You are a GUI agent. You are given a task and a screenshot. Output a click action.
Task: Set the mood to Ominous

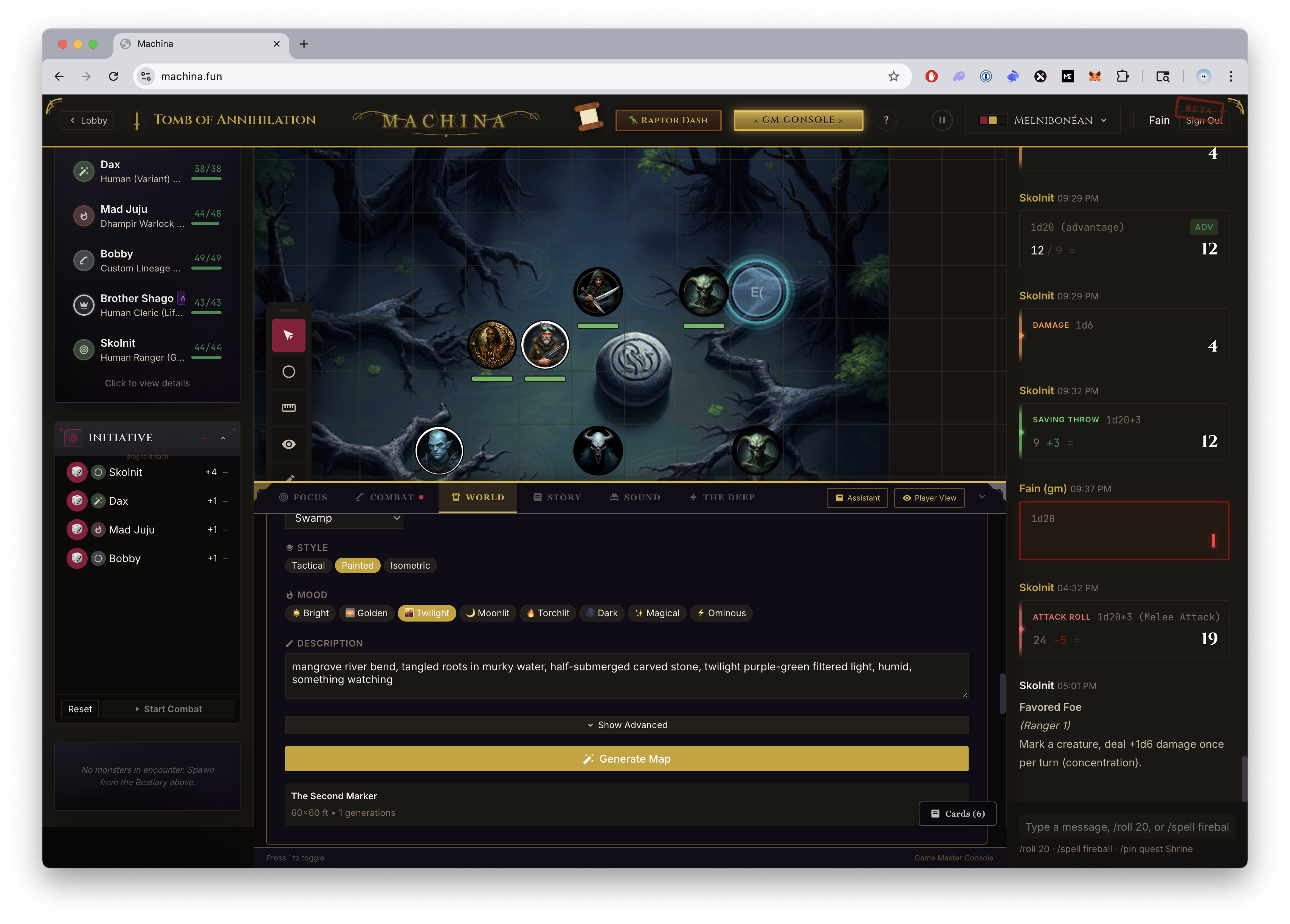(721, 613)
